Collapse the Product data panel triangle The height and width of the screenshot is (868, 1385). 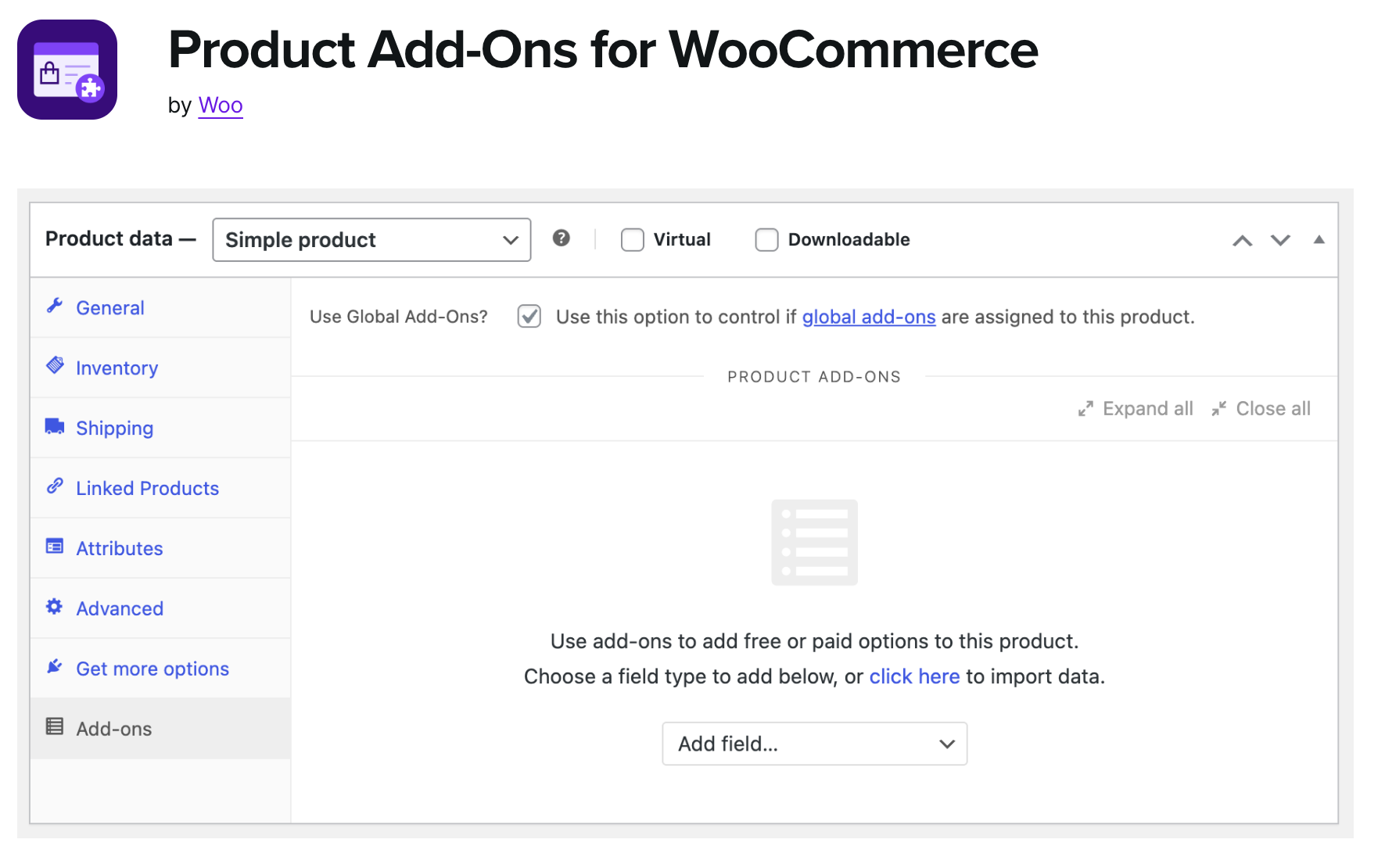(x=1319, y=240)
